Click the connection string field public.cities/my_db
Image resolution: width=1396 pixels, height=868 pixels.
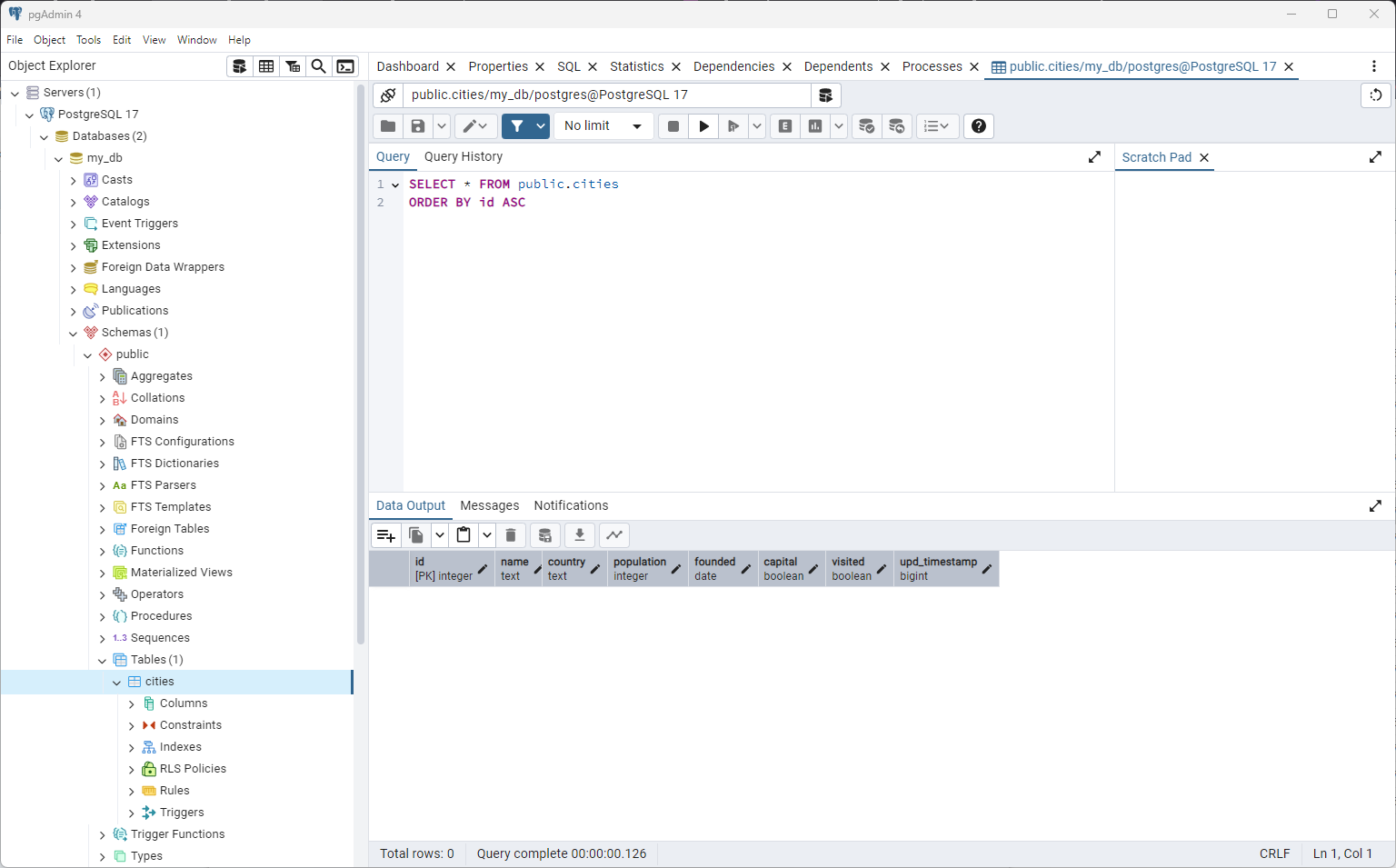[607, 95]
